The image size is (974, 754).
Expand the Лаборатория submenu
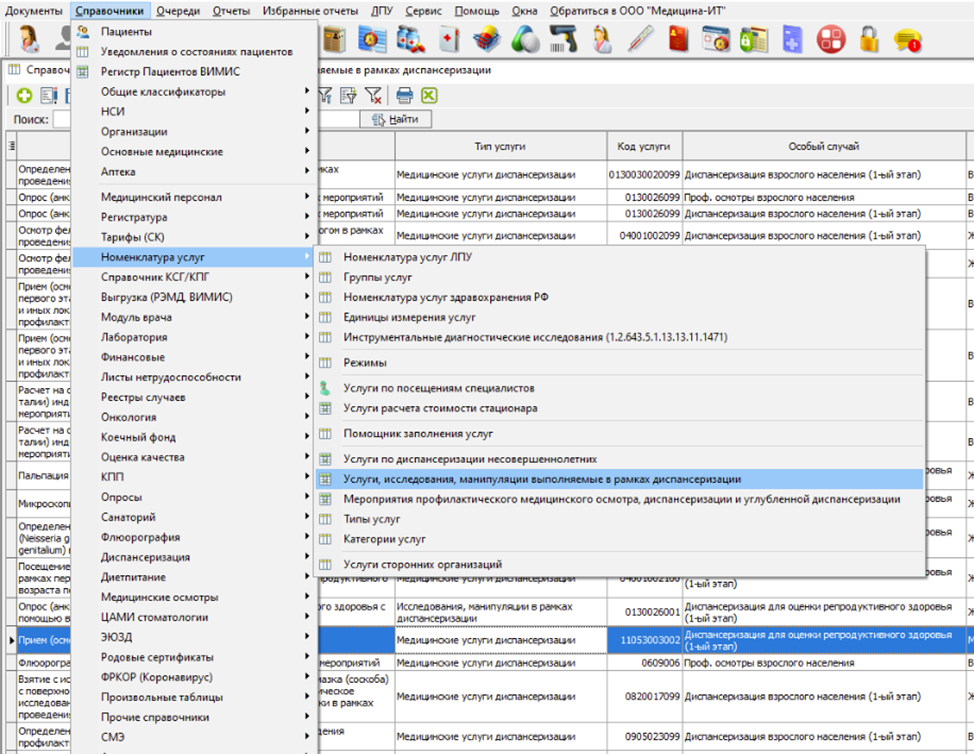click(195, 337)
